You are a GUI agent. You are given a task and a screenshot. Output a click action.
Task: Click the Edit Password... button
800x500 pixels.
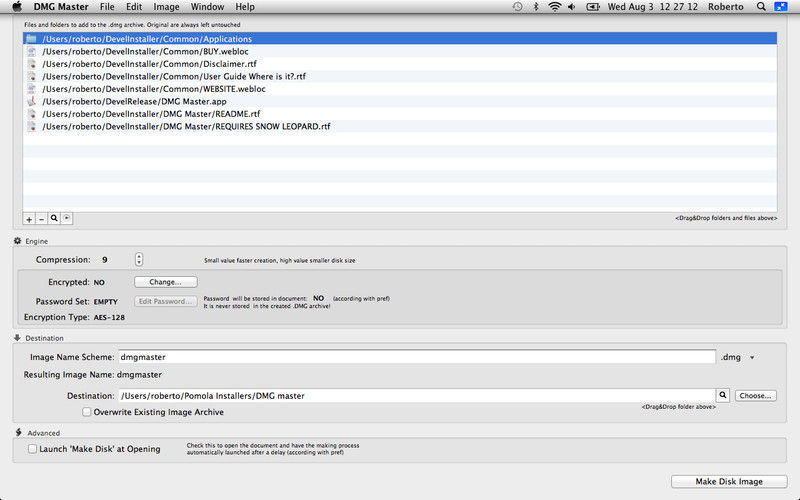(165, 302)
